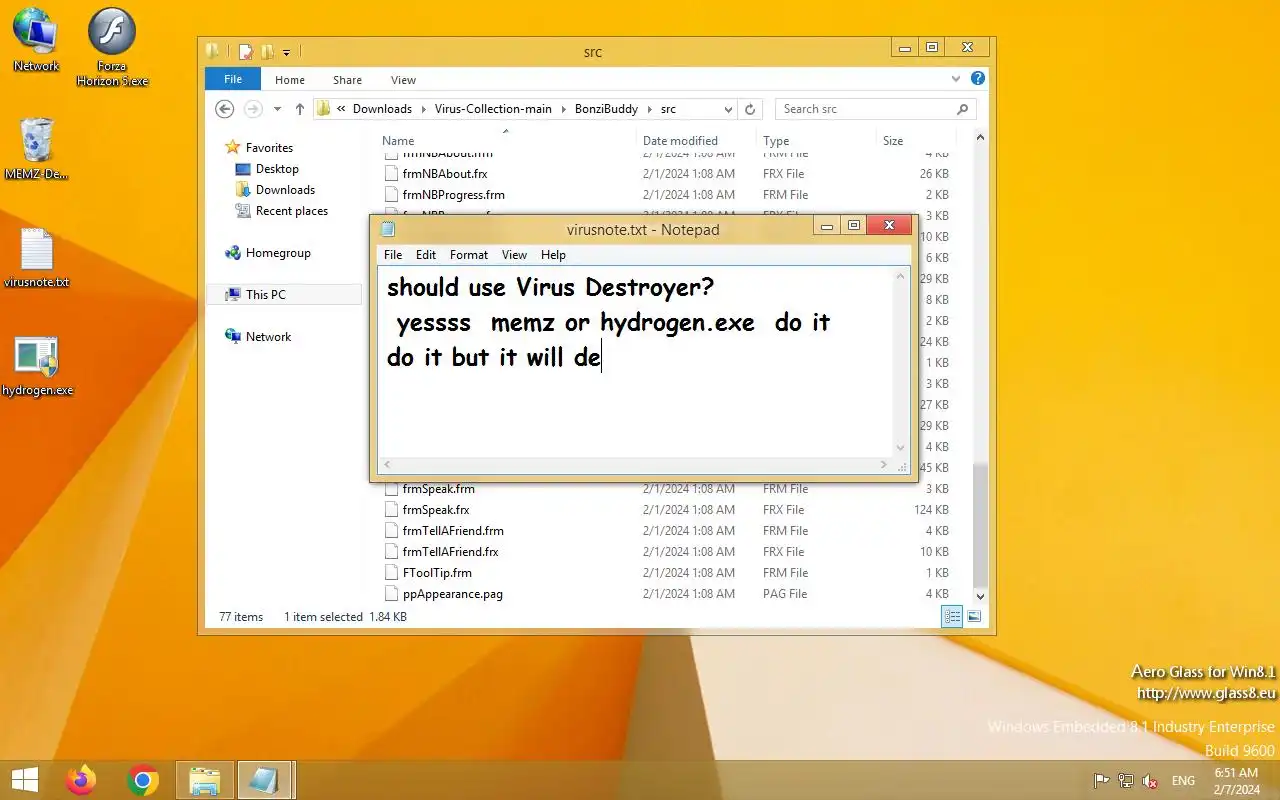Open the address bar history dropdown
This screenshot has width=1280, height=800.
(728, 109)
